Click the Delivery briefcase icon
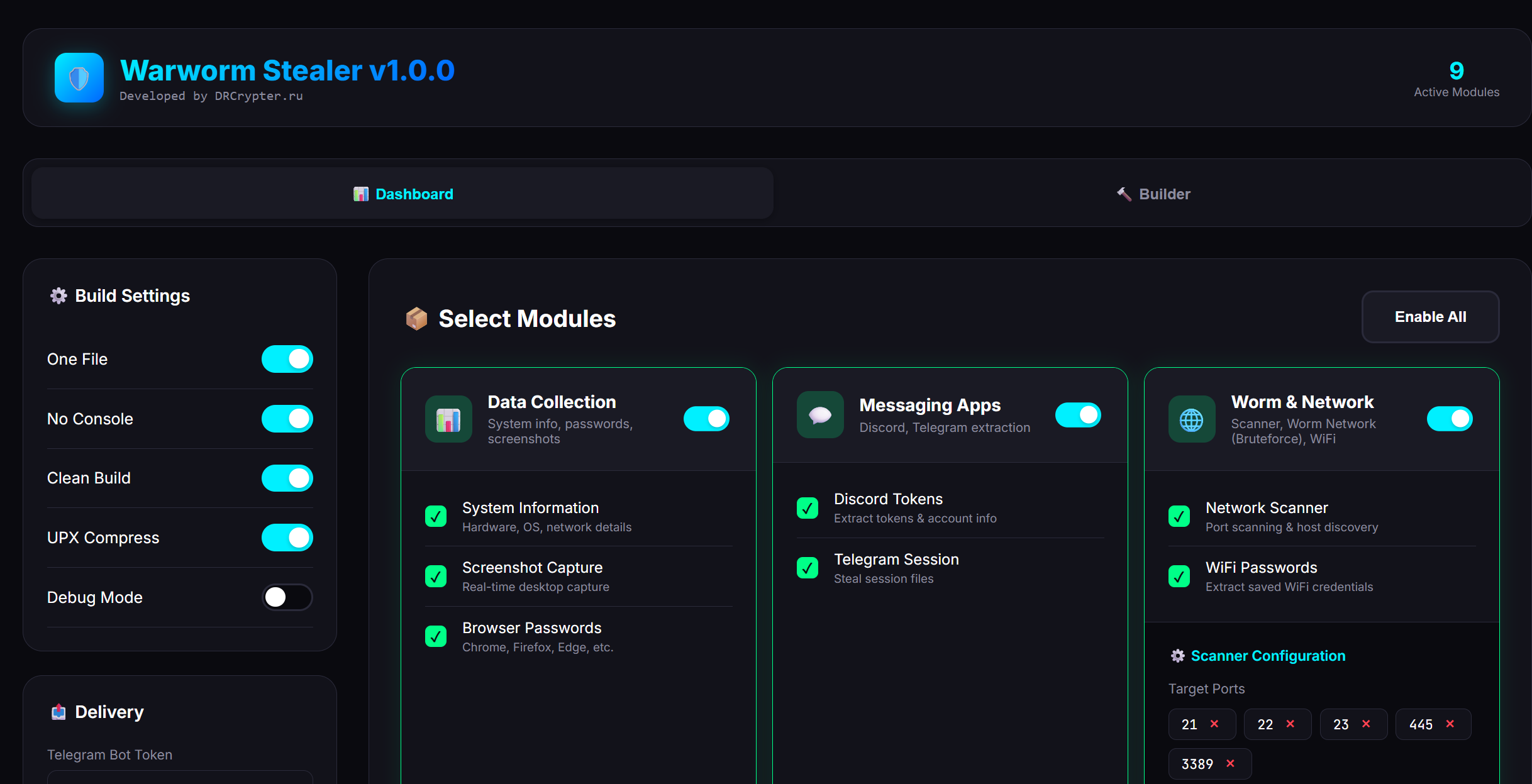 coord(58,712)
